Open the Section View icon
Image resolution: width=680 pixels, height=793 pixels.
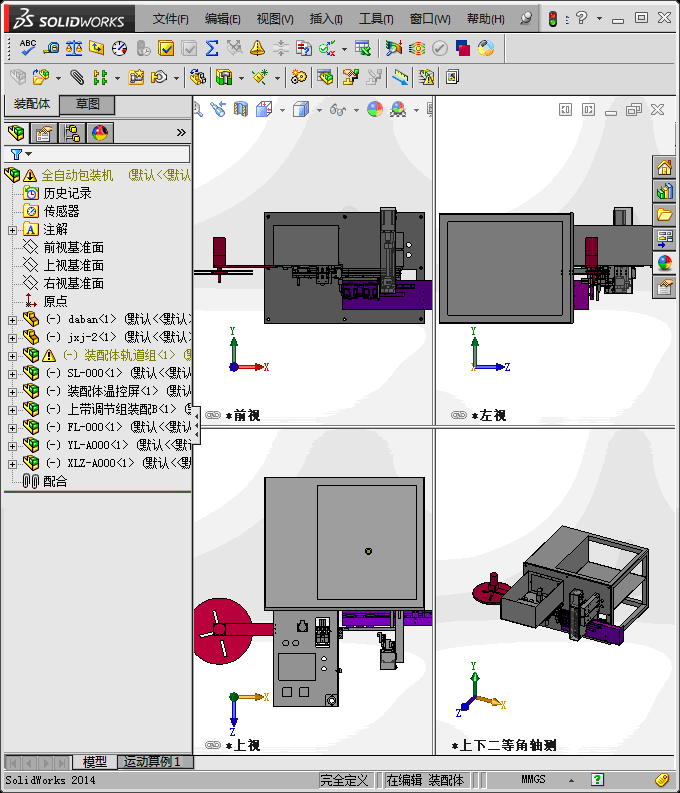click(x=241, y=109)
